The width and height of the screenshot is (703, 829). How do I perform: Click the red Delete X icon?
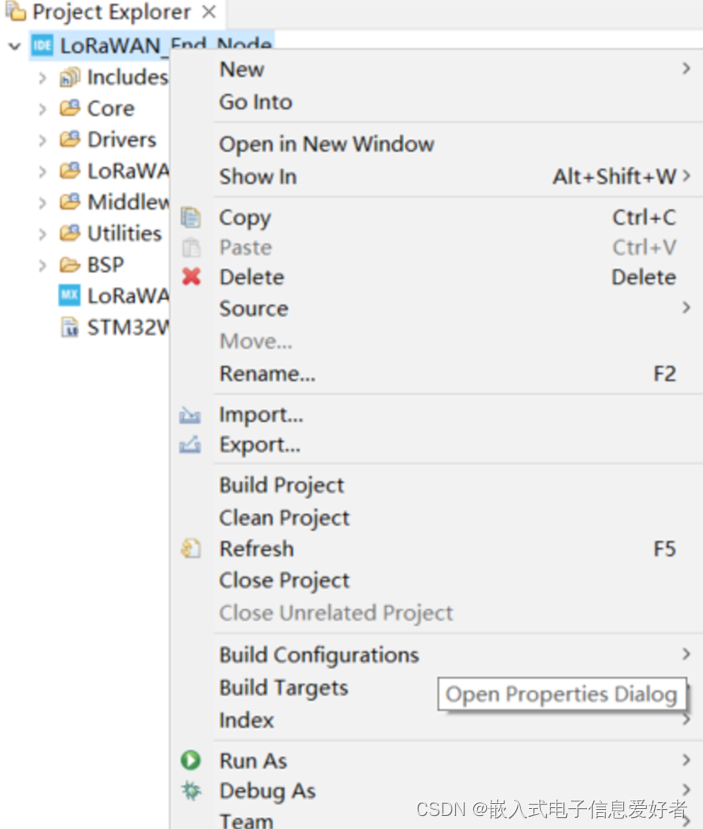tap(191, 277)
